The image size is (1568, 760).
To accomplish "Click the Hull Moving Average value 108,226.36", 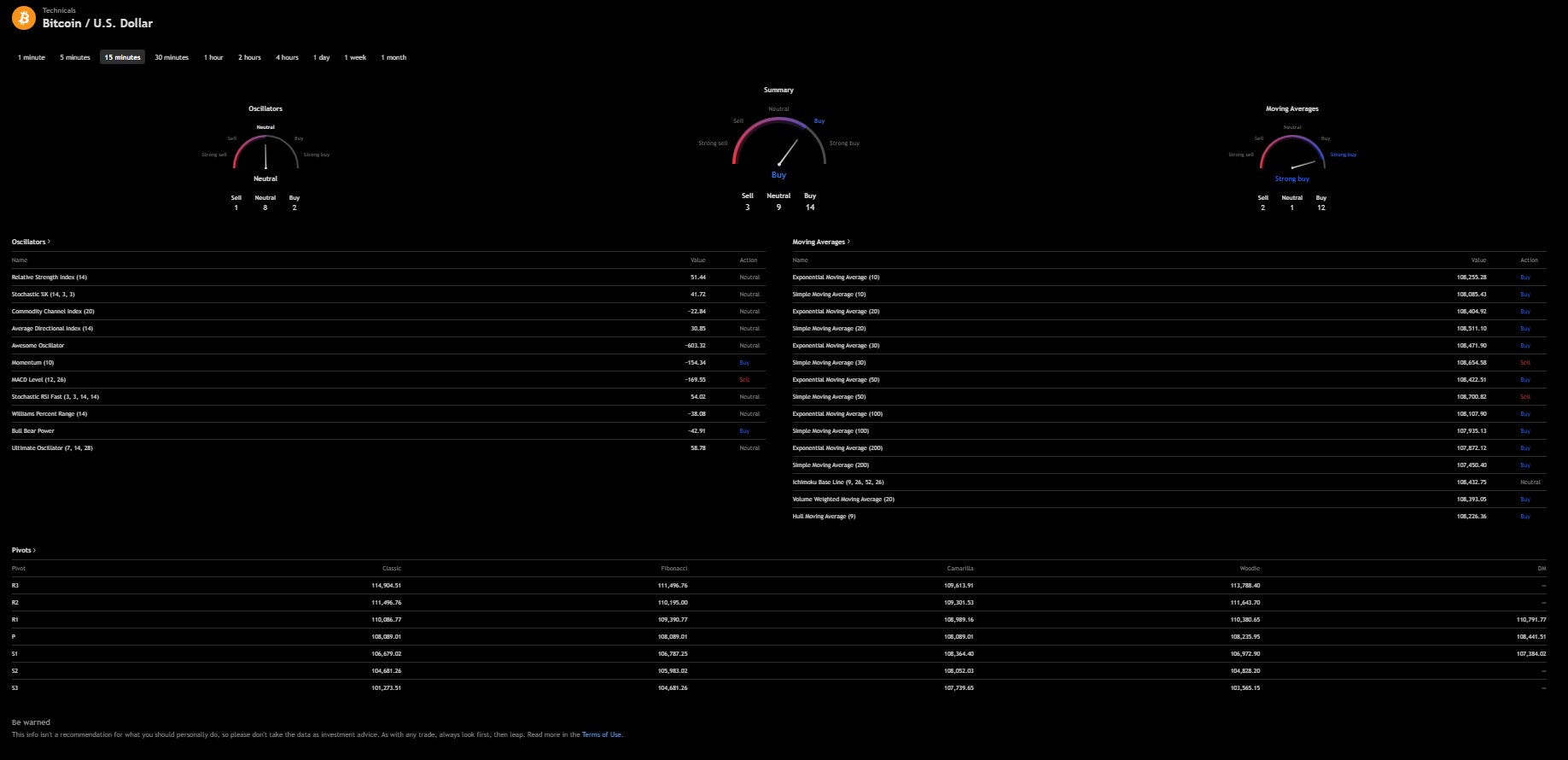I will click(1472, 517).
